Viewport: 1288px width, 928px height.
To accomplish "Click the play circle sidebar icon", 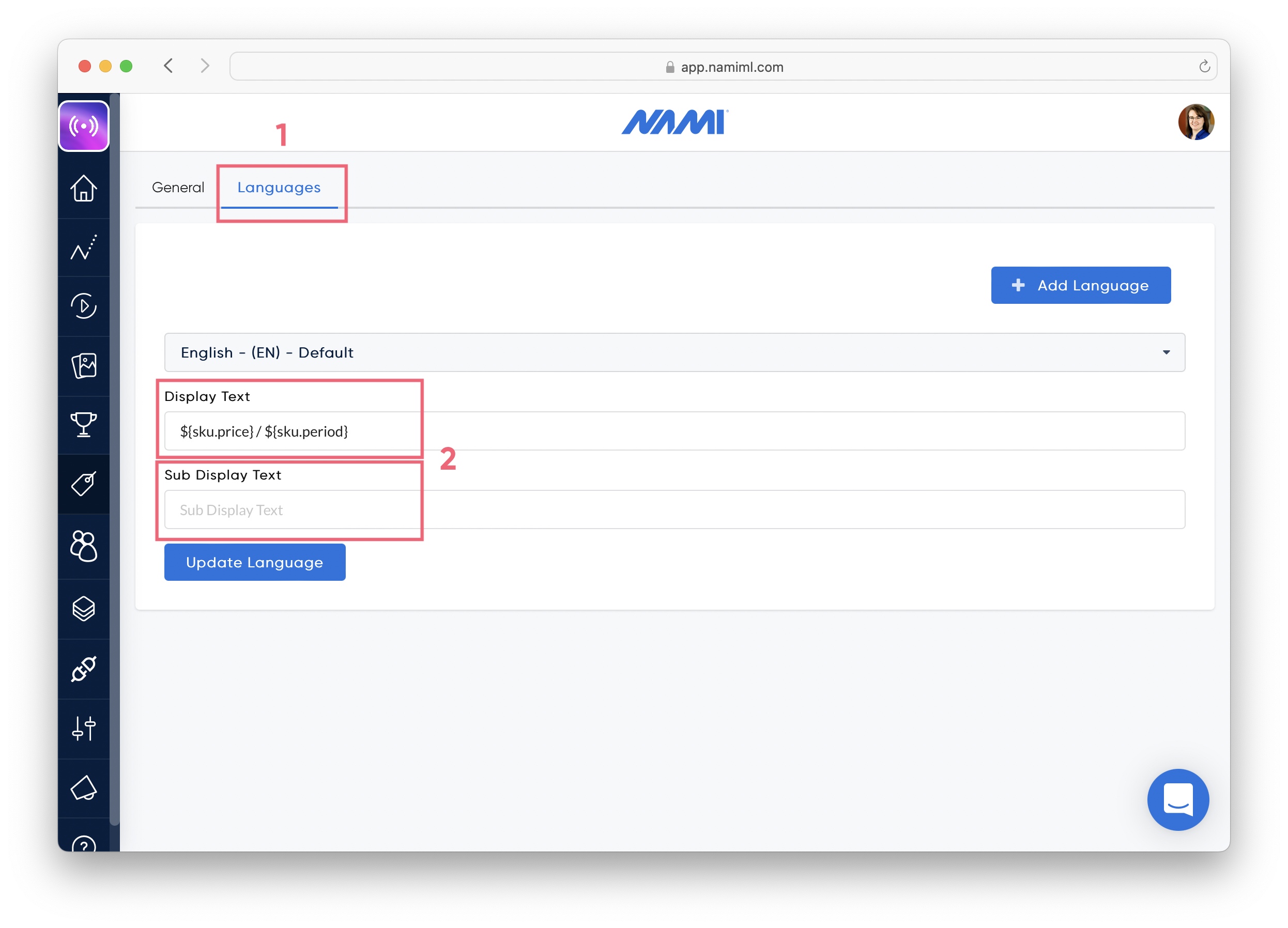I will tap(84, 306).
